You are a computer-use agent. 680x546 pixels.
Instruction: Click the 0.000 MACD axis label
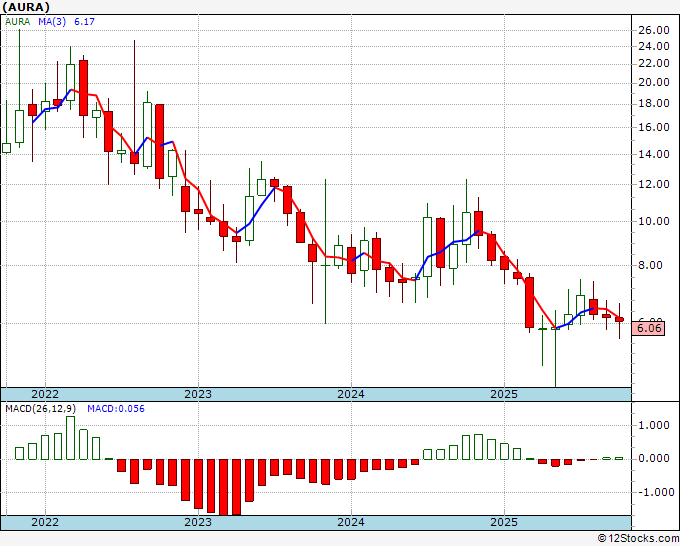pos(654,458)
